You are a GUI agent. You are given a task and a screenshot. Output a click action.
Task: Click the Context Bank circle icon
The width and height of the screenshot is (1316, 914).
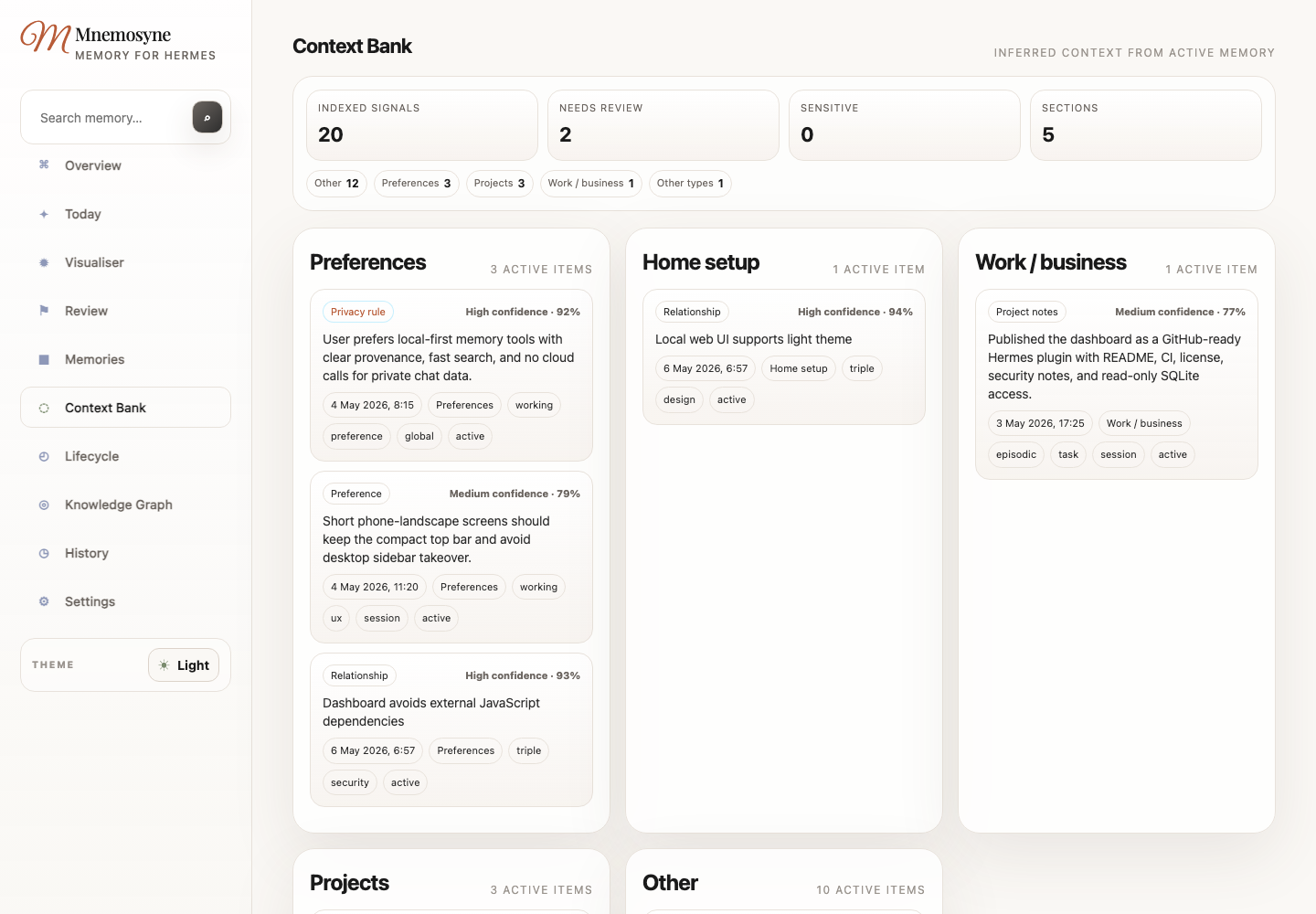pos(44,408)
